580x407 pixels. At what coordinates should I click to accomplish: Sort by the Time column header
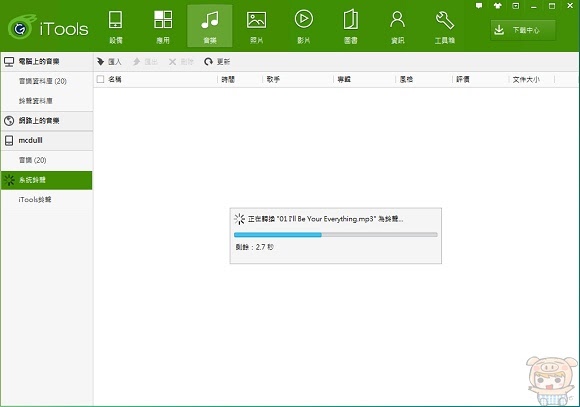228,79
